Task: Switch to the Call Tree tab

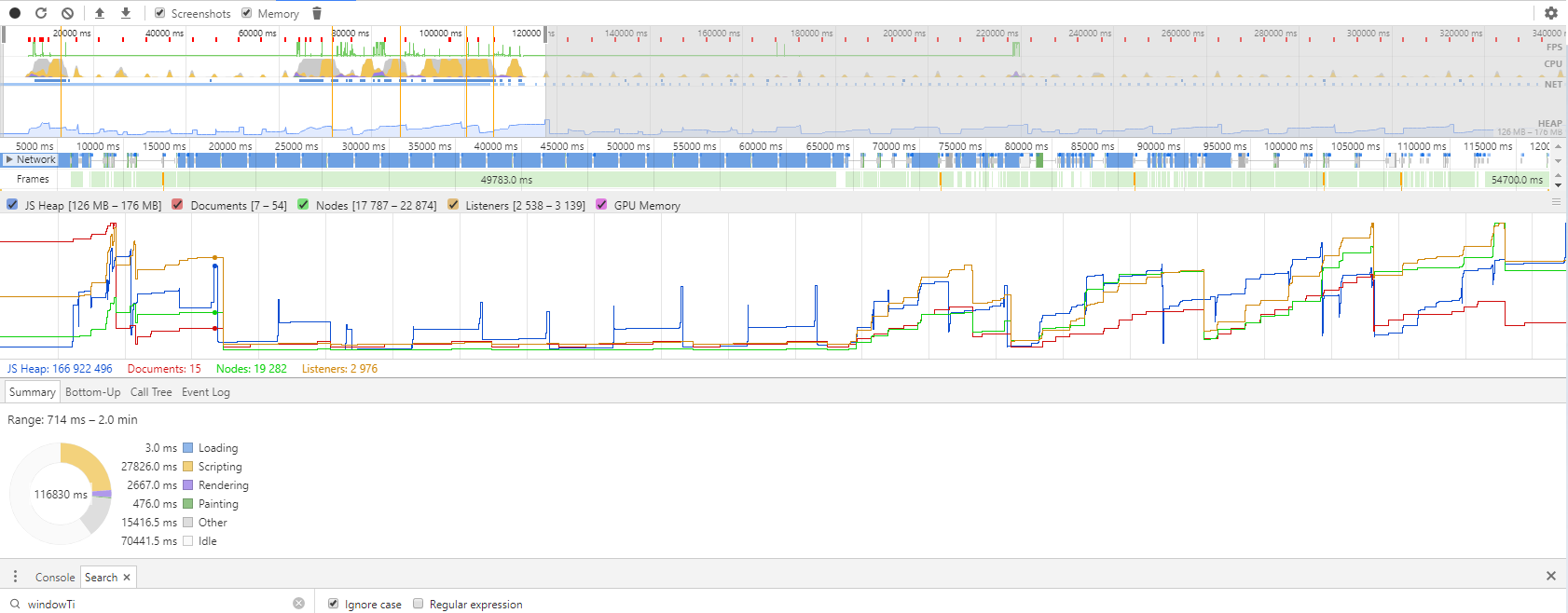Action: 151,392
